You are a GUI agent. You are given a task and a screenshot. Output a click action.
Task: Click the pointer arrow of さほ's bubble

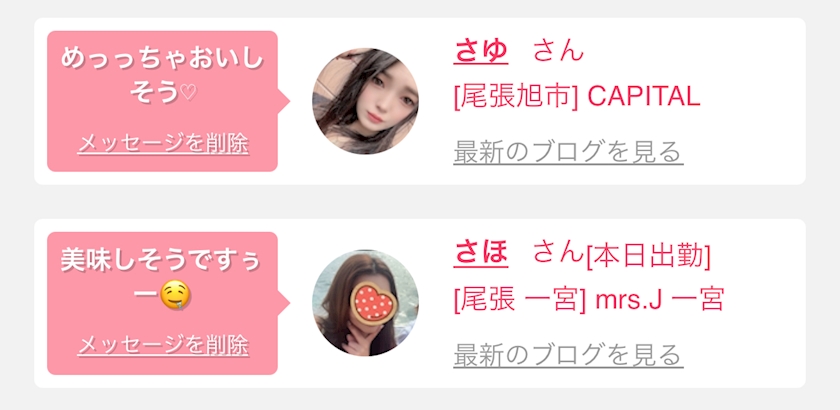click(284, 303)
